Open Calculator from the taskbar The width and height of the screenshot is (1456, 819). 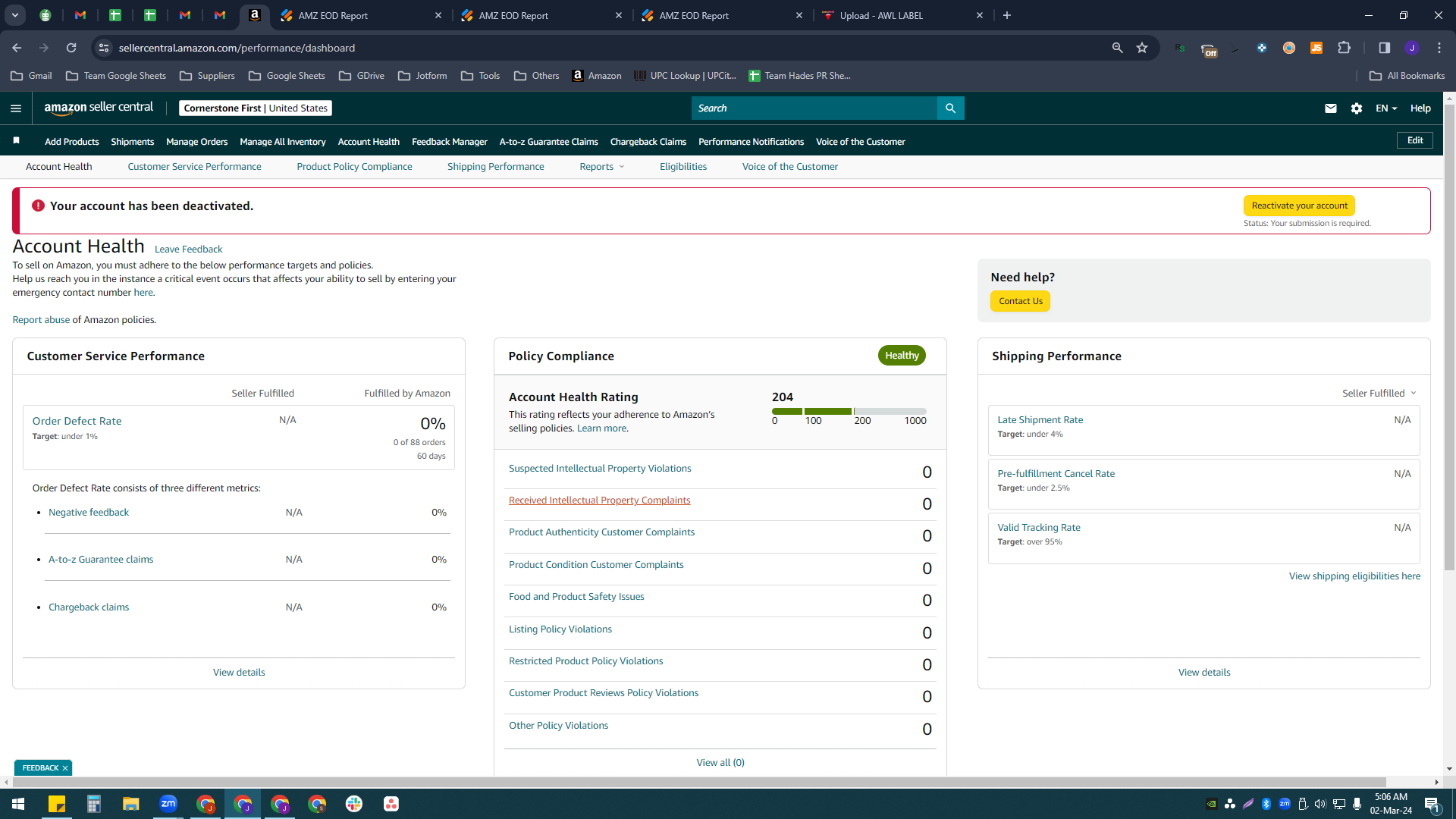coord(94,804)
